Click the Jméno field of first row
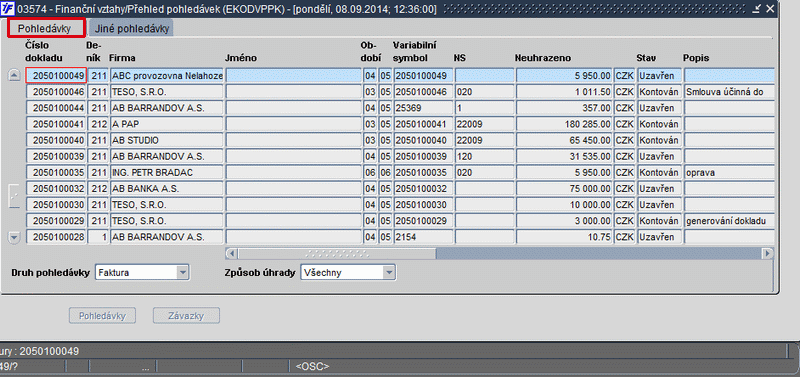800x377 pixels. coord(293,76)
